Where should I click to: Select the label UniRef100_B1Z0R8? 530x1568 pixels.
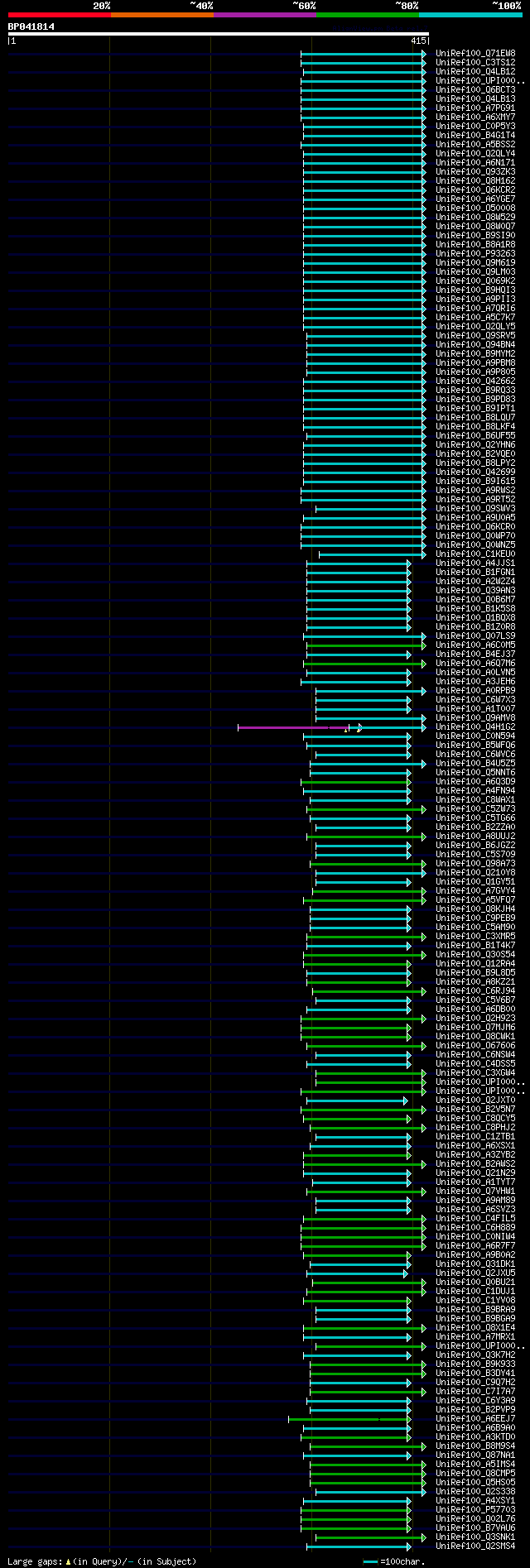tap(475, 626)
